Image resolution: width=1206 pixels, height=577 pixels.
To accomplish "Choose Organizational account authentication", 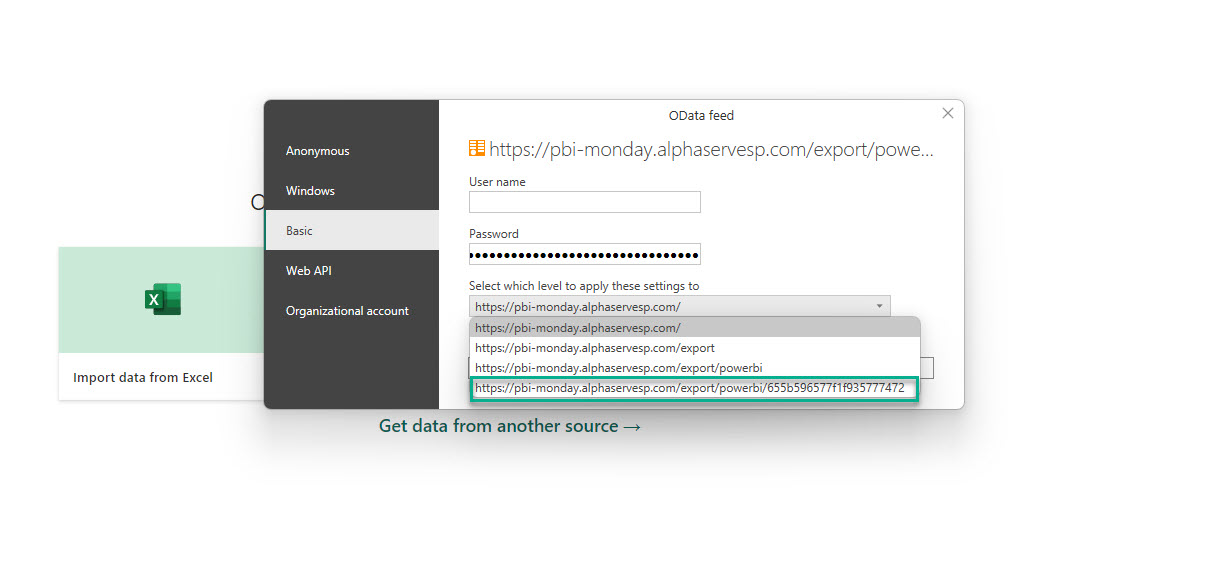I will point(347,311).
